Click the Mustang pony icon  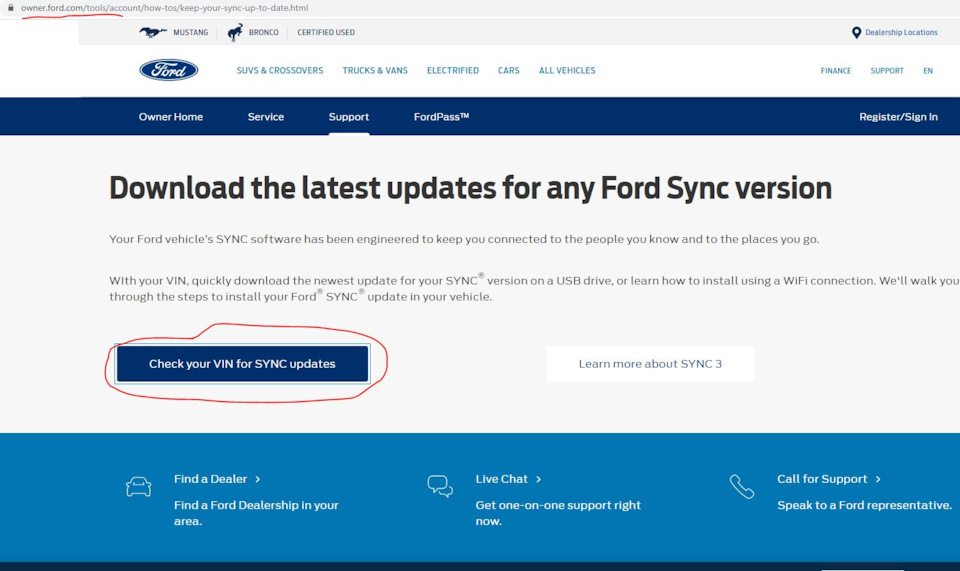pyautogui.click(x=152, y=32)
